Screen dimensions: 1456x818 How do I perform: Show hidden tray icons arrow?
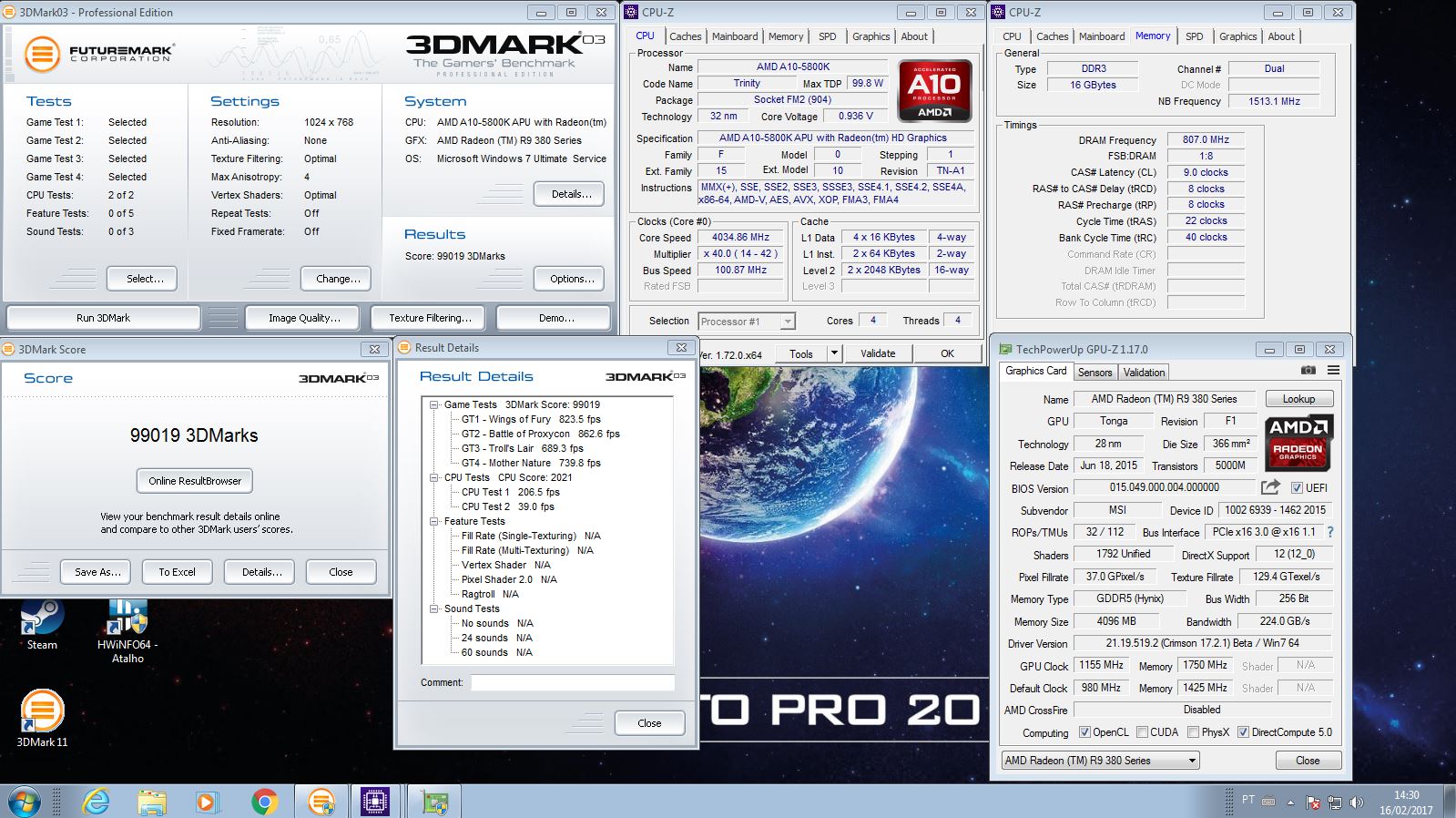point(1290,803)
